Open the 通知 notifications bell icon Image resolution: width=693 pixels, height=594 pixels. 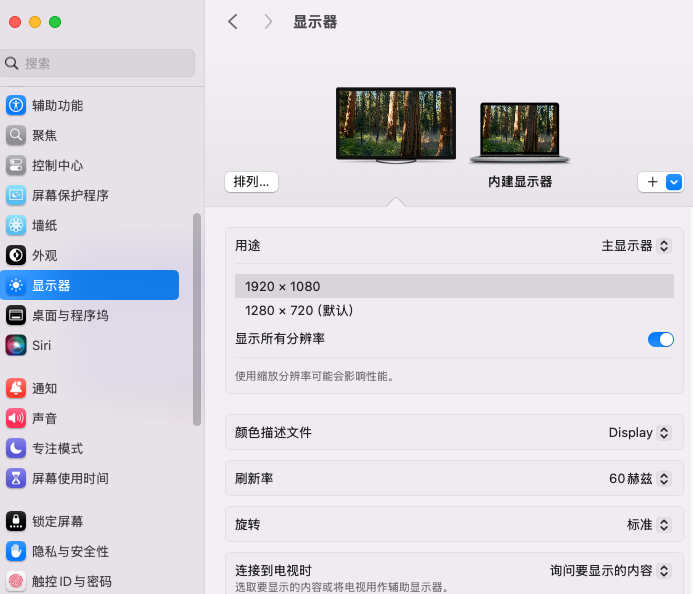click(x=16, y=388)
